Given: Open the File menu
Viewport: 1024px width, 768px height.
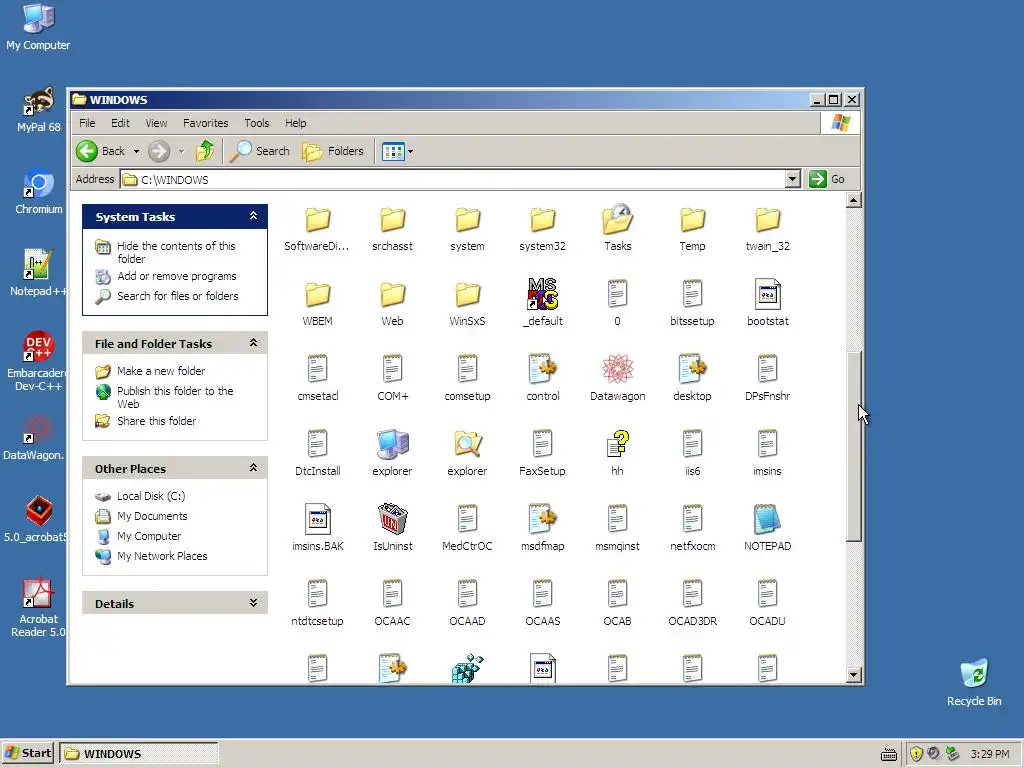Looking at the screenshot, I should coord(87,123).
